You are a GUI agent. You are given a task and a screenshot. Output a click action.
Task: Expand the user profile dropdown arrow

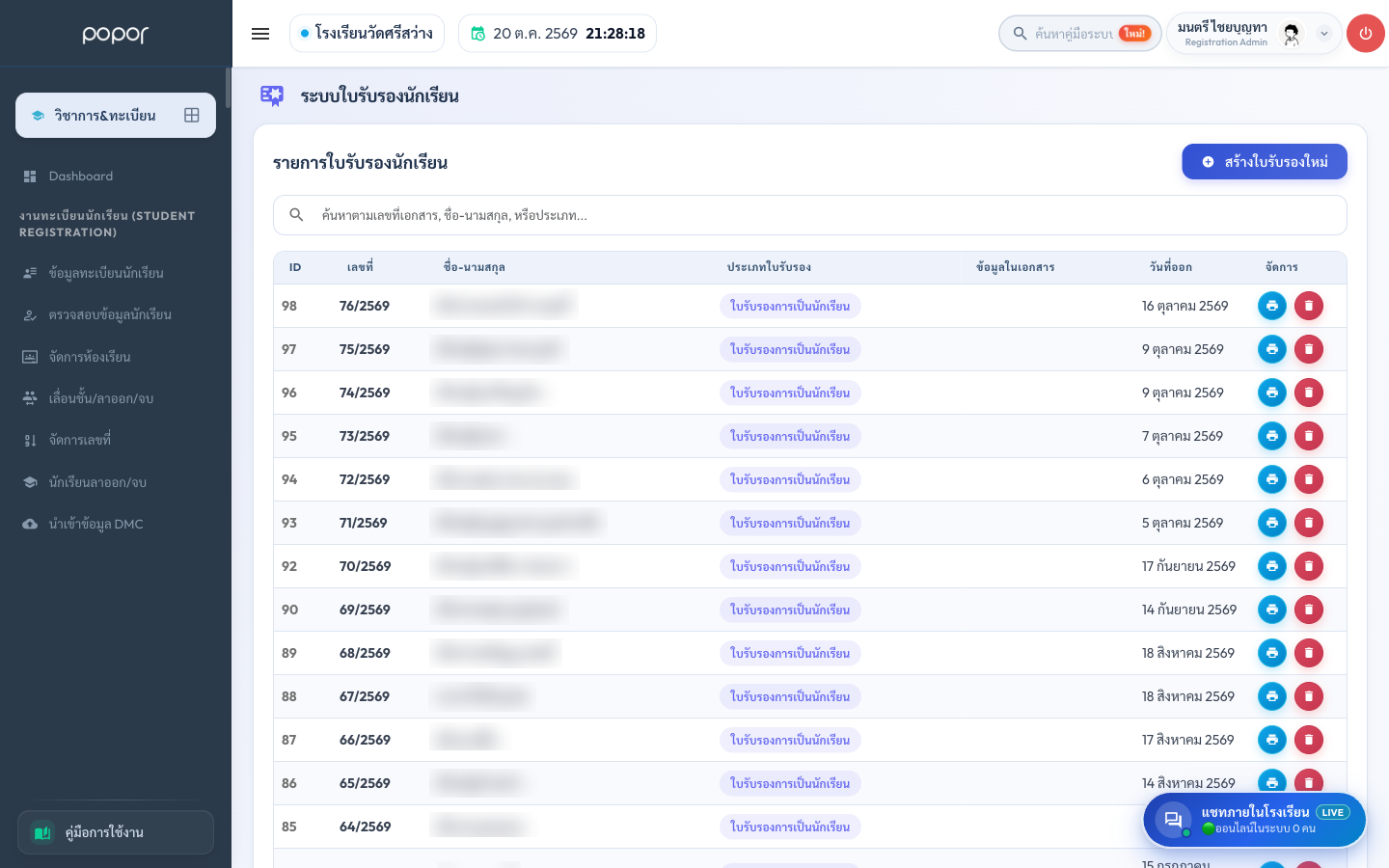point(1324,34)
